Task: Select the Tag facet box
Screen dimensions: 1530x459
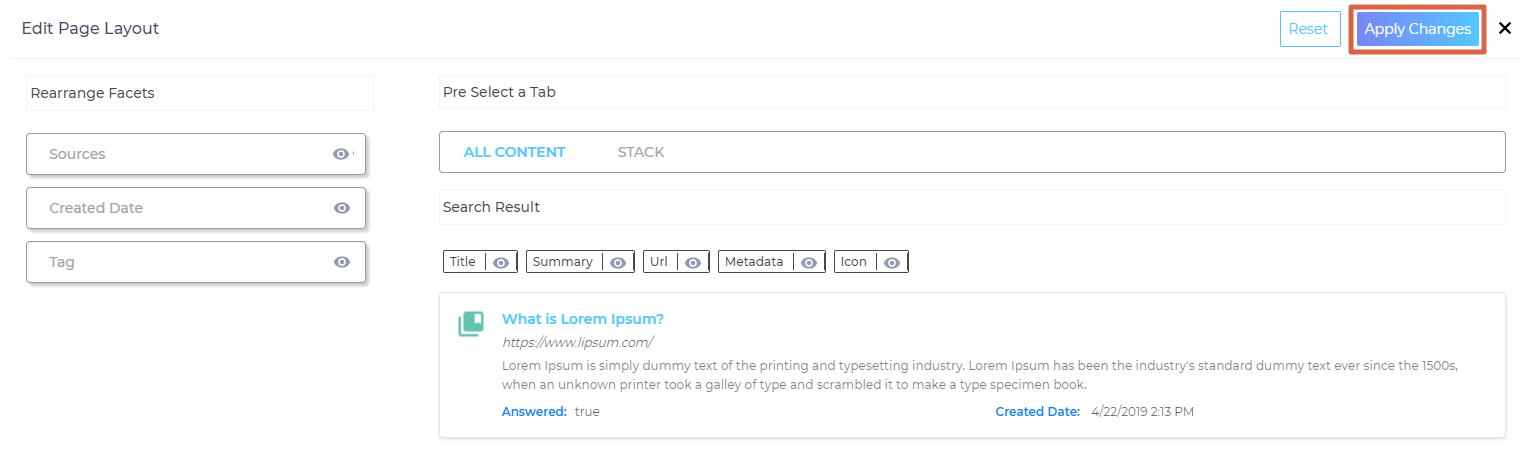Action: (x=180, y=262)
